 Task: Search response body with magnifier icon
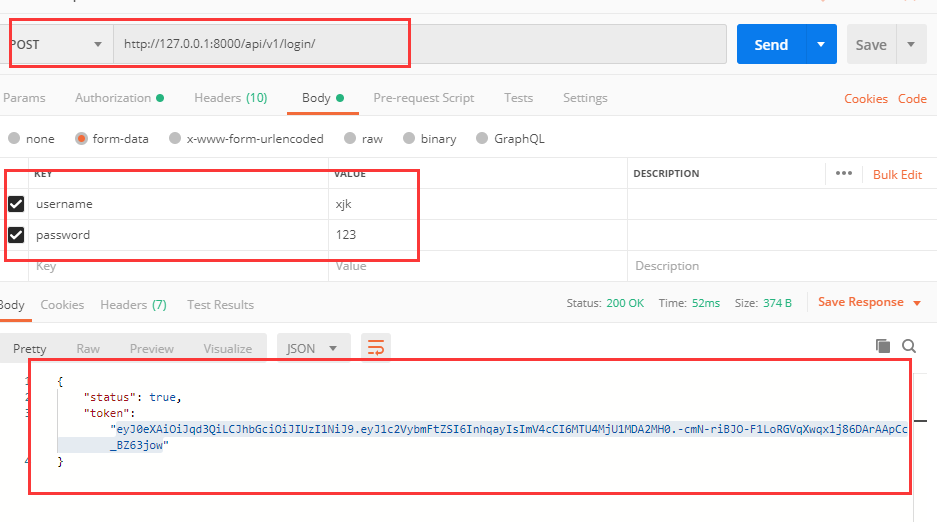pyautogui.click(x=909, y=346)
